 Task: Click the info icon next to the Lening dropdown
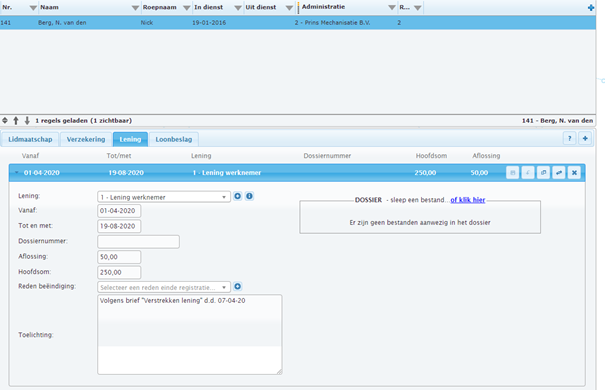pos(249,196)
